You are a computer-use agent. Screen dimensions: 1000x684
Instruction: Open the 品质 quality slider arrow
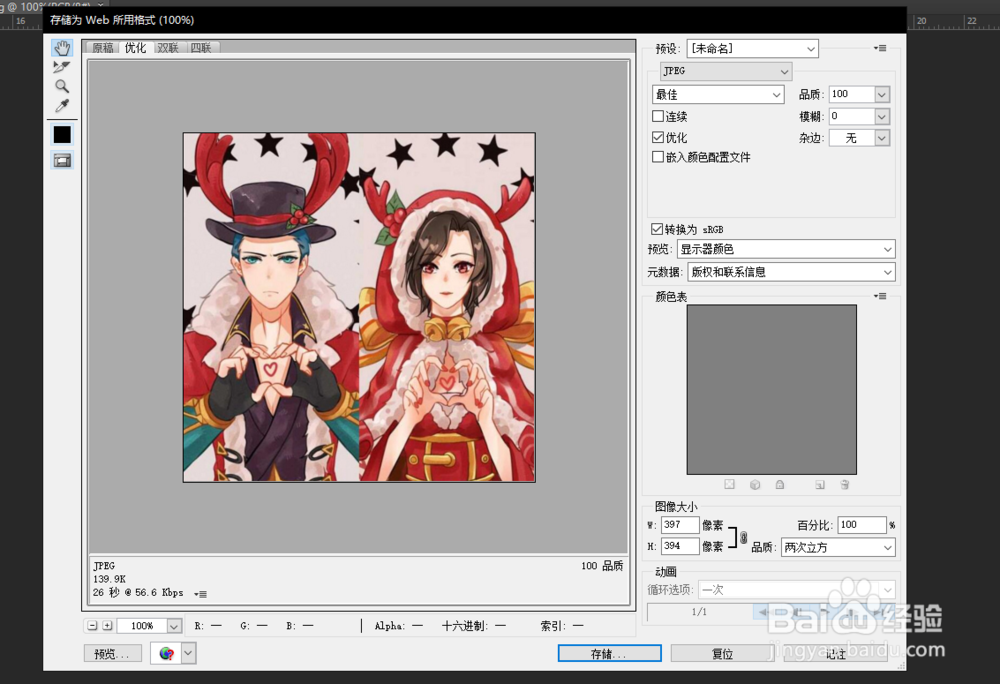[x=882, y=94]
